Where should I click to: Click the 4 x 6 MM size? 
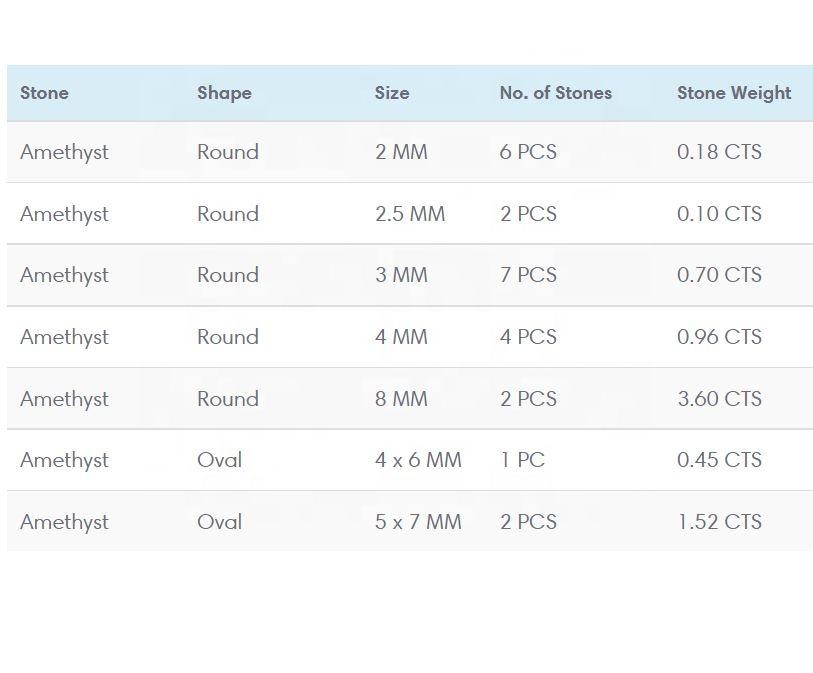(x=418, y=460)
